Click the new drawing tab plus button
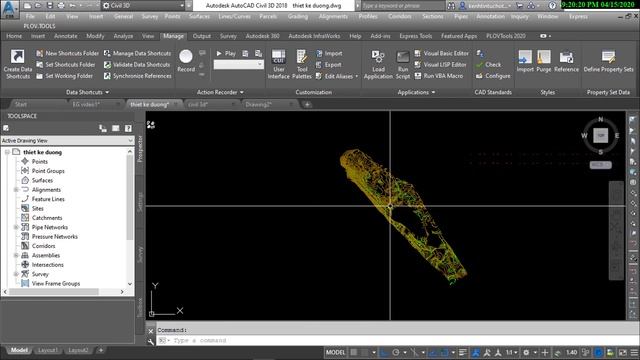640x360 pixels. coord(307,104)
